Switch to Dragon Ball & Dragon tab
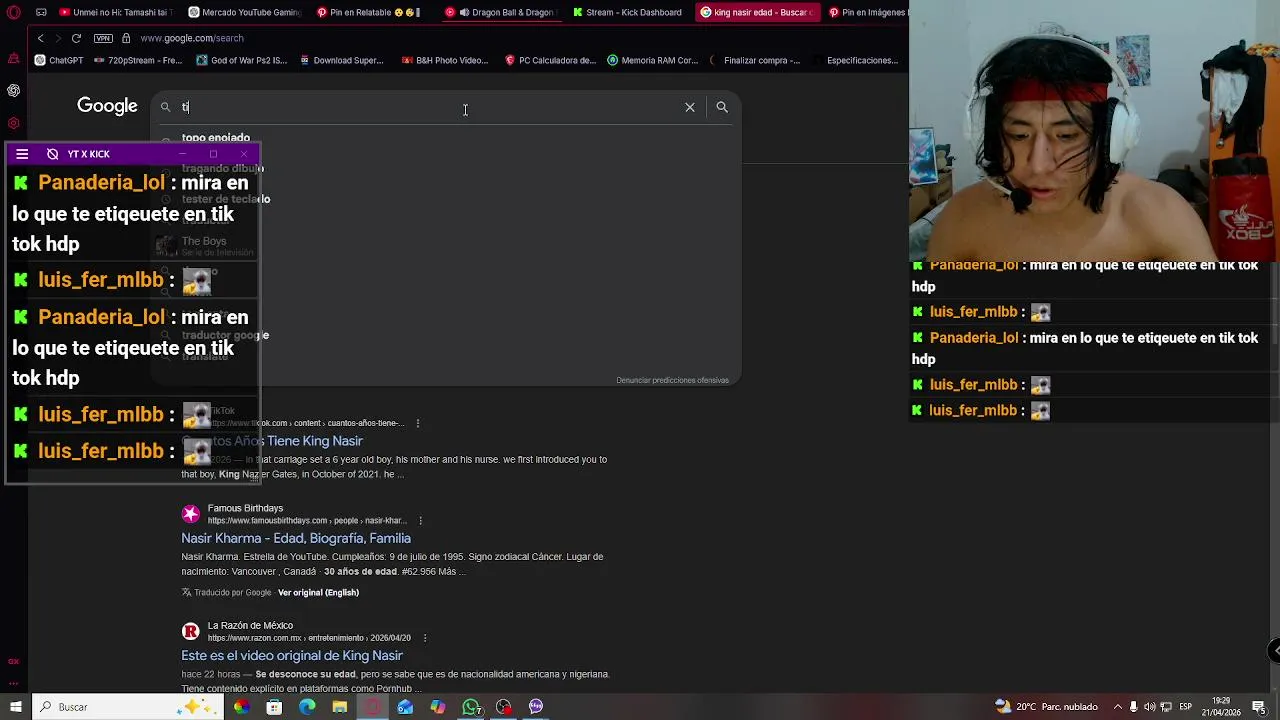 500,12
